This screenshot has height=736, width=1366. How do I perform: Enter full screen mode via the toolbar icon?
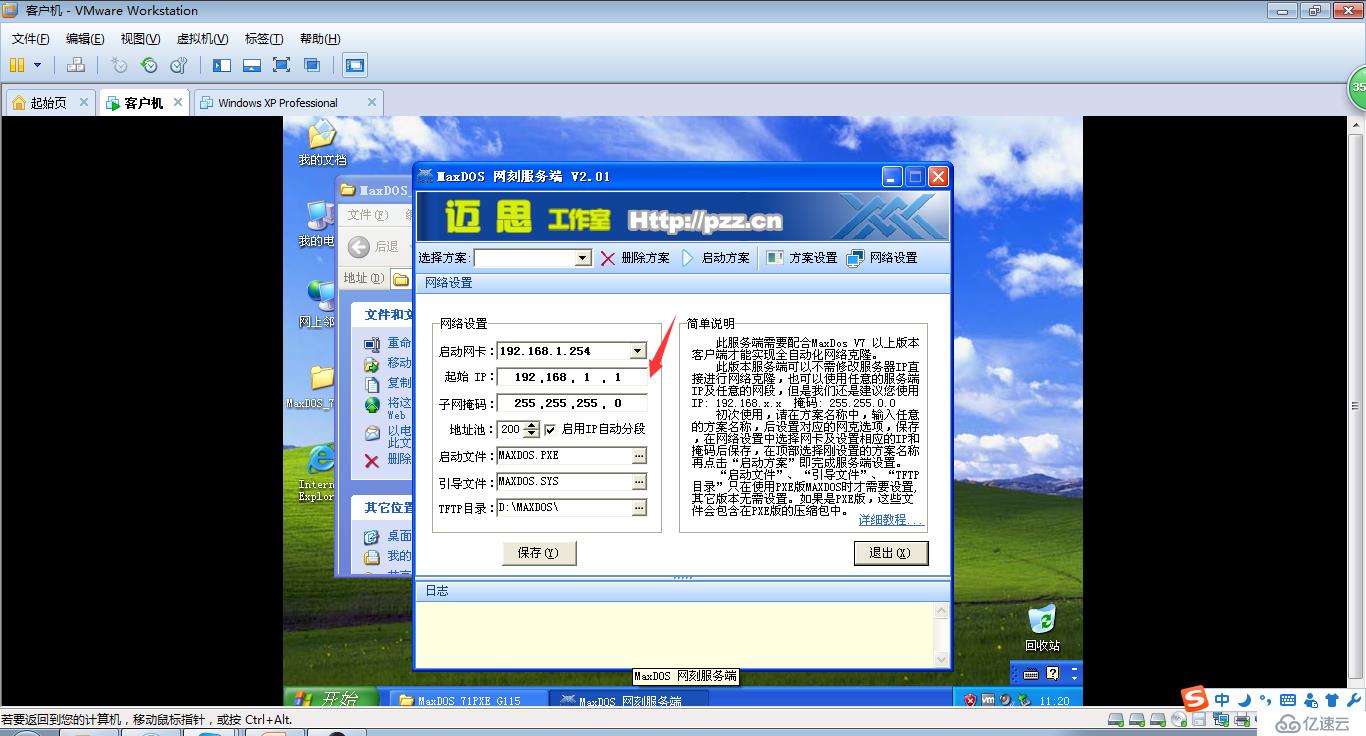(x=281, y=65)
